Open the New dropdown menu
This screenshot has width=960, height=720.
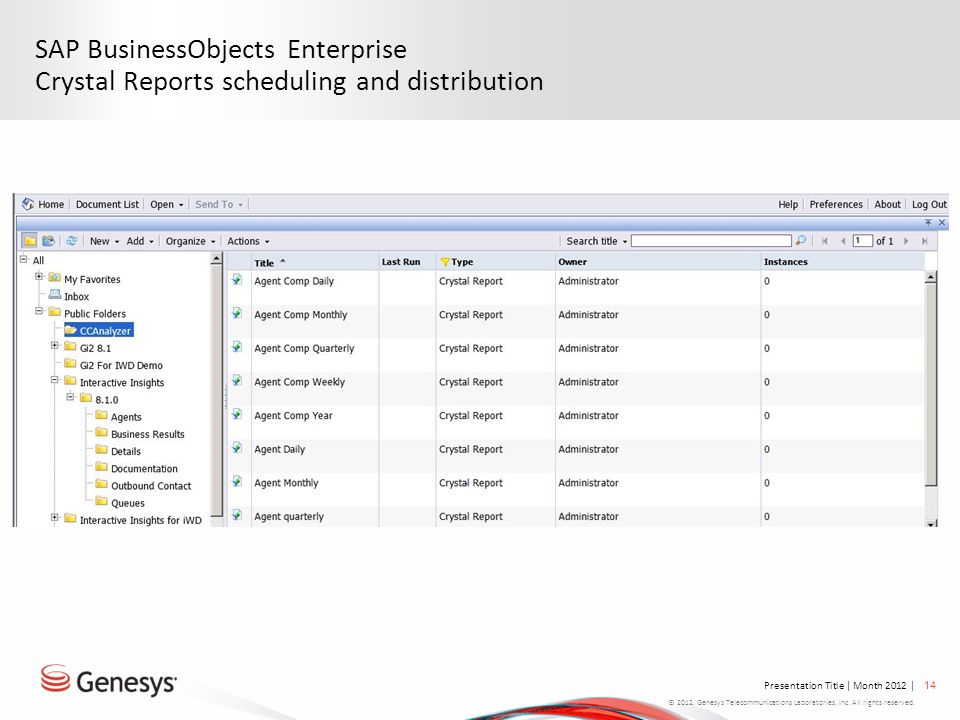coord(104,241)
